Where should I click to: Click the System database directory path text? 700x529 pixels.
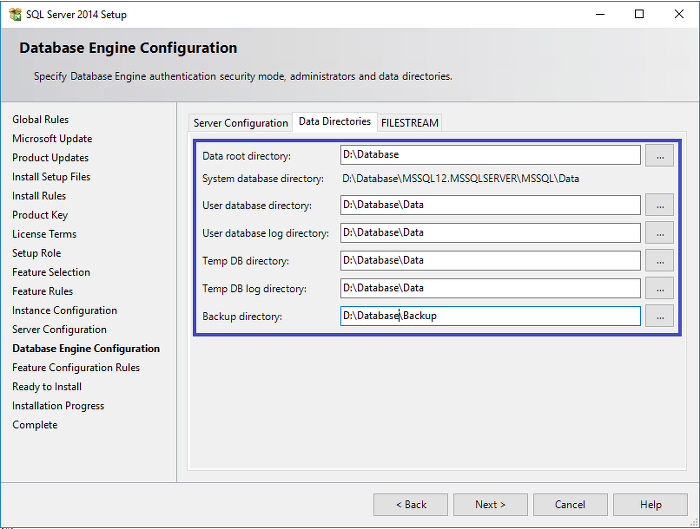click(461, 179)
